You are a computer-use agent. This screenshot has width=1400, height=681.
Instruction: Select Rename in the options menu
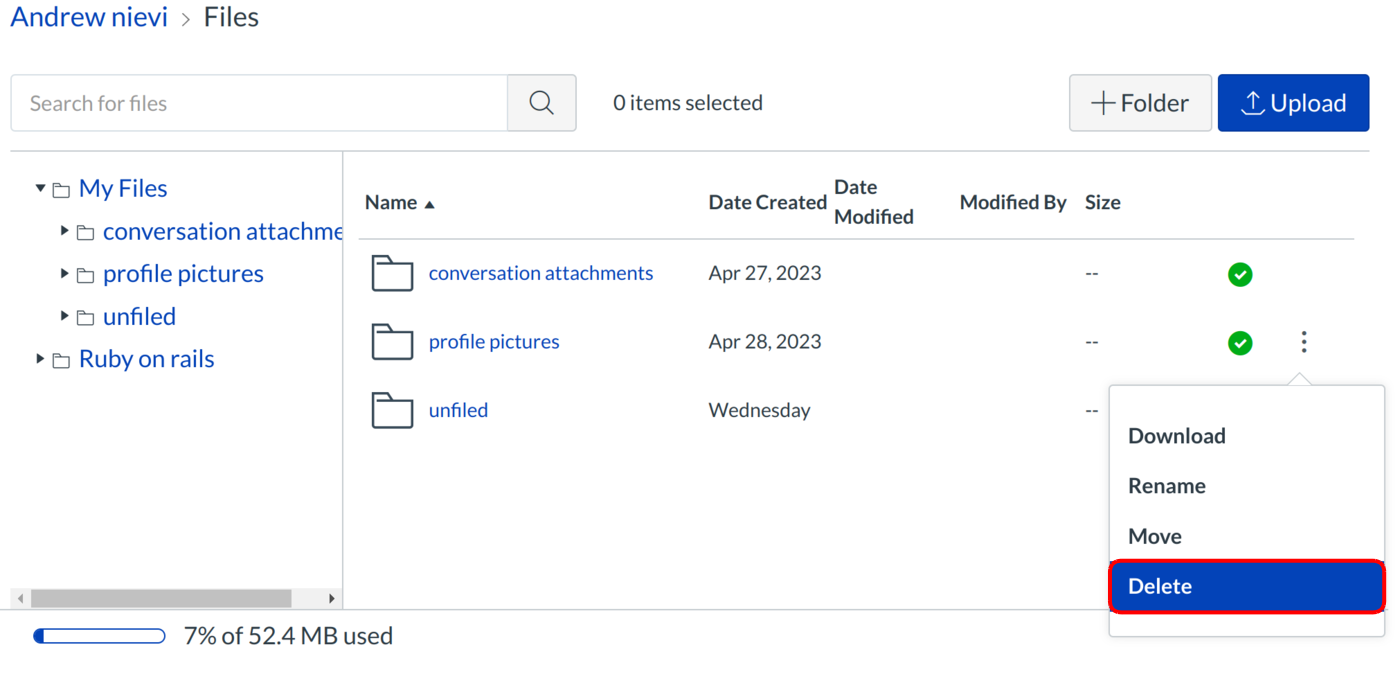1166,486
